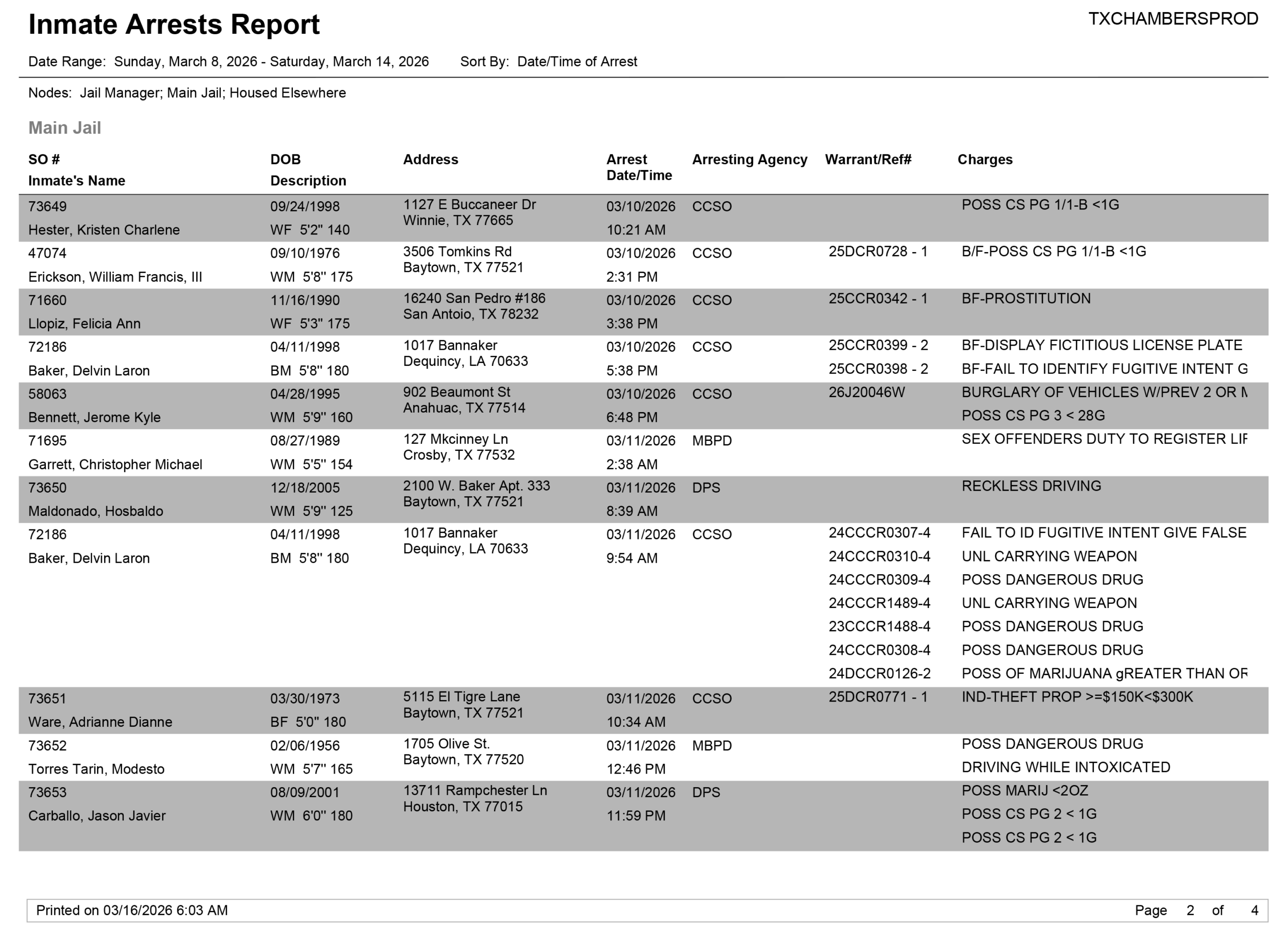Click the Printed on date footer text
Image resolution: width=1288 pixels, height=928 pixels.
[x=132, y=910]
